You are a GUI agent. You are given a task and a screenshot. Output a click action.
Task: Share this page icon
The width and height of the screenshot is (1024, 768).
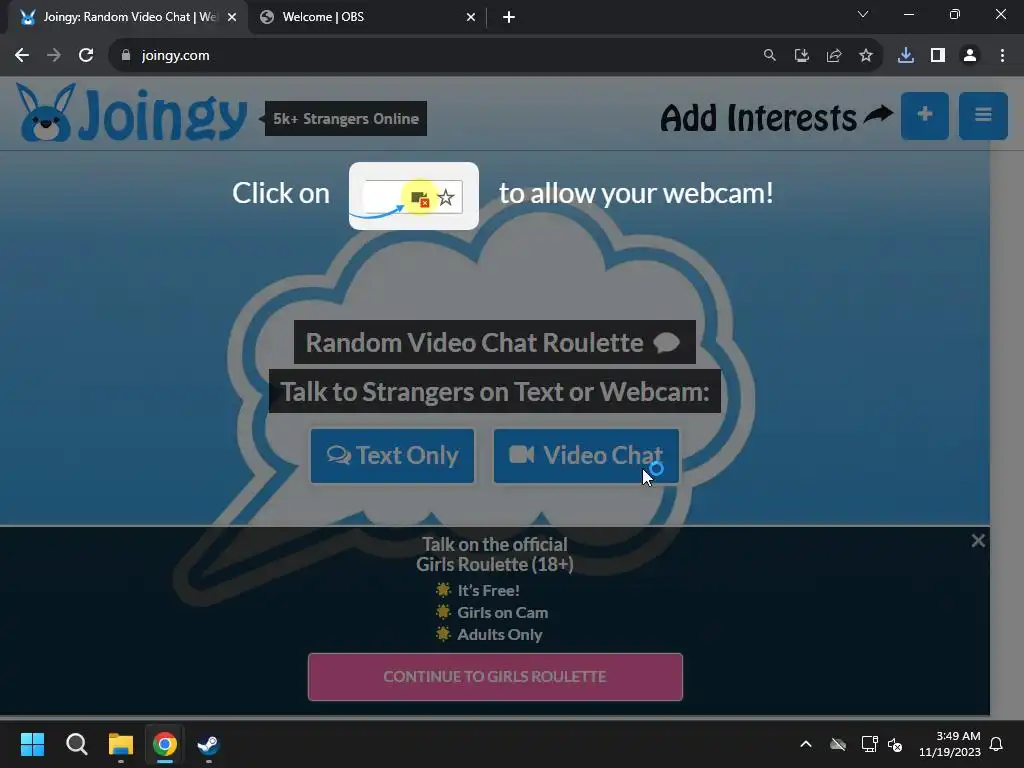(x=833, y=56)
